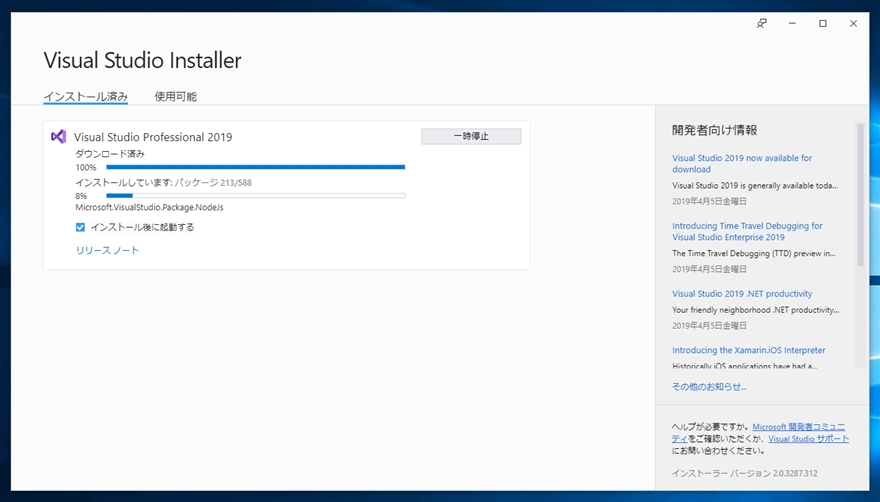Click 'The Time Travel Debugging (TTD) preview' summary
The image size is (880, 502).
click(754, 253)
